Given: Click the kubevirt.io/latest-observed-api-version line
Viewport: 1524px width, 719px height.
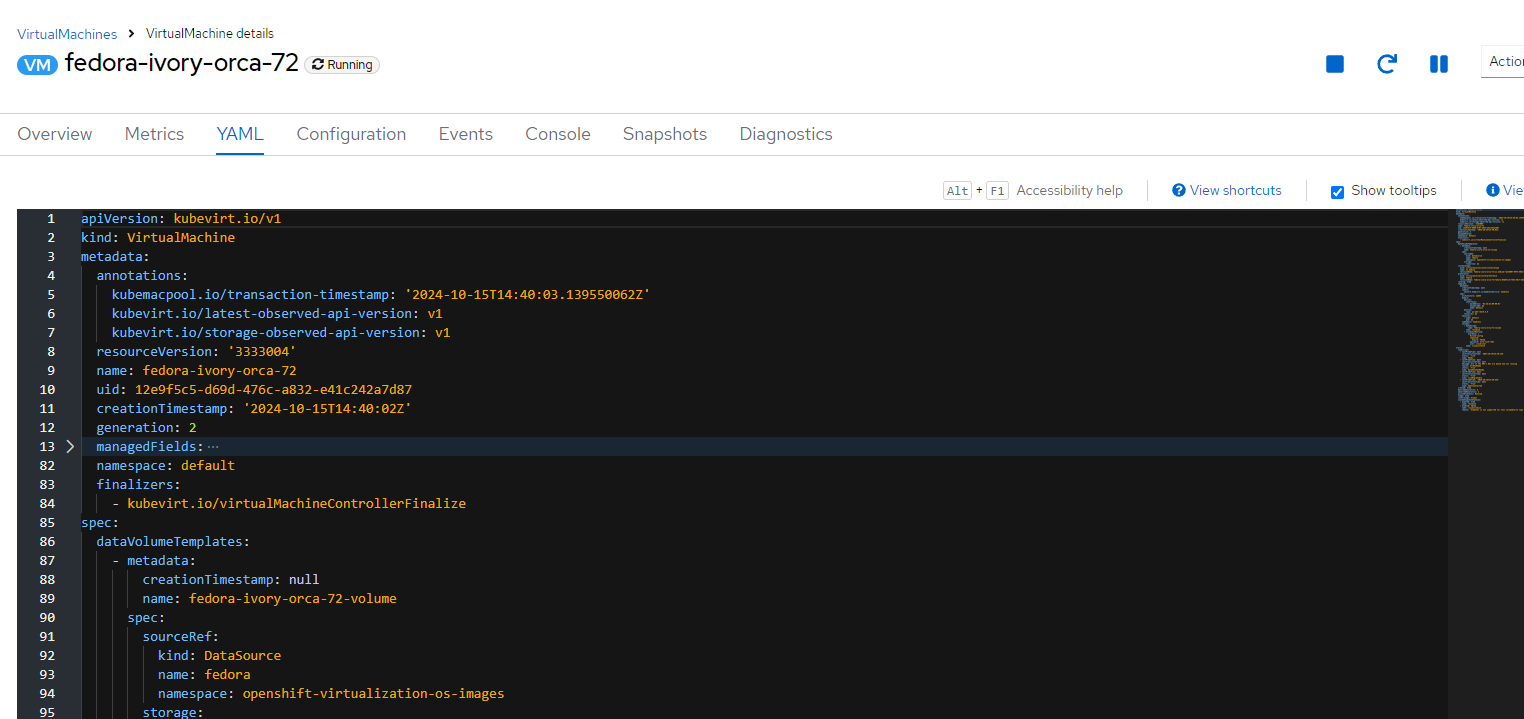Looking at the screenshot, I should [277, 314].
